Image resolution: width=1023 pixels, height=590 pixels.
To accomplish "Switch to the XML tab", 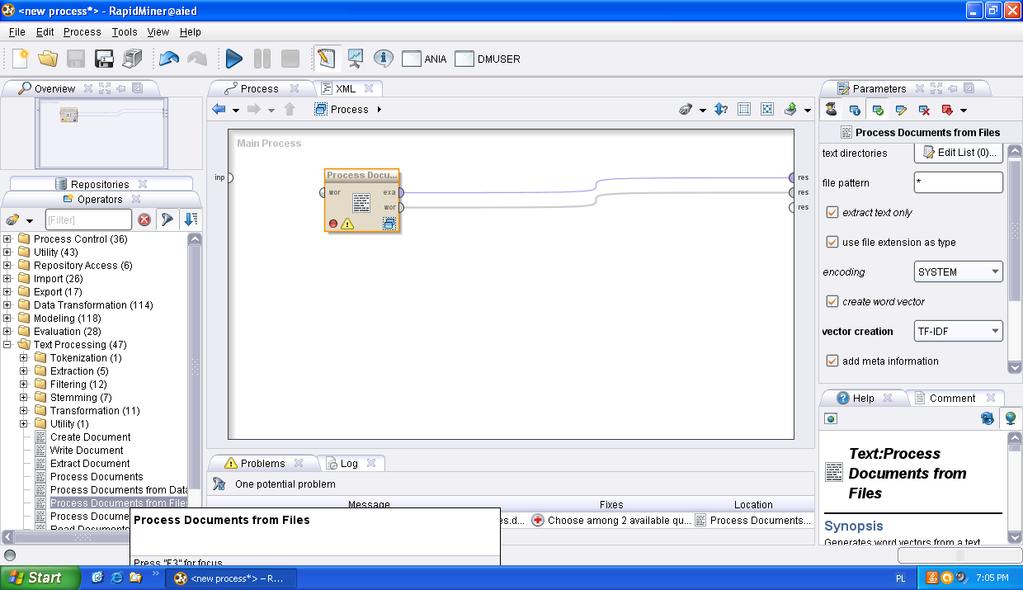I will coord(346,89).
